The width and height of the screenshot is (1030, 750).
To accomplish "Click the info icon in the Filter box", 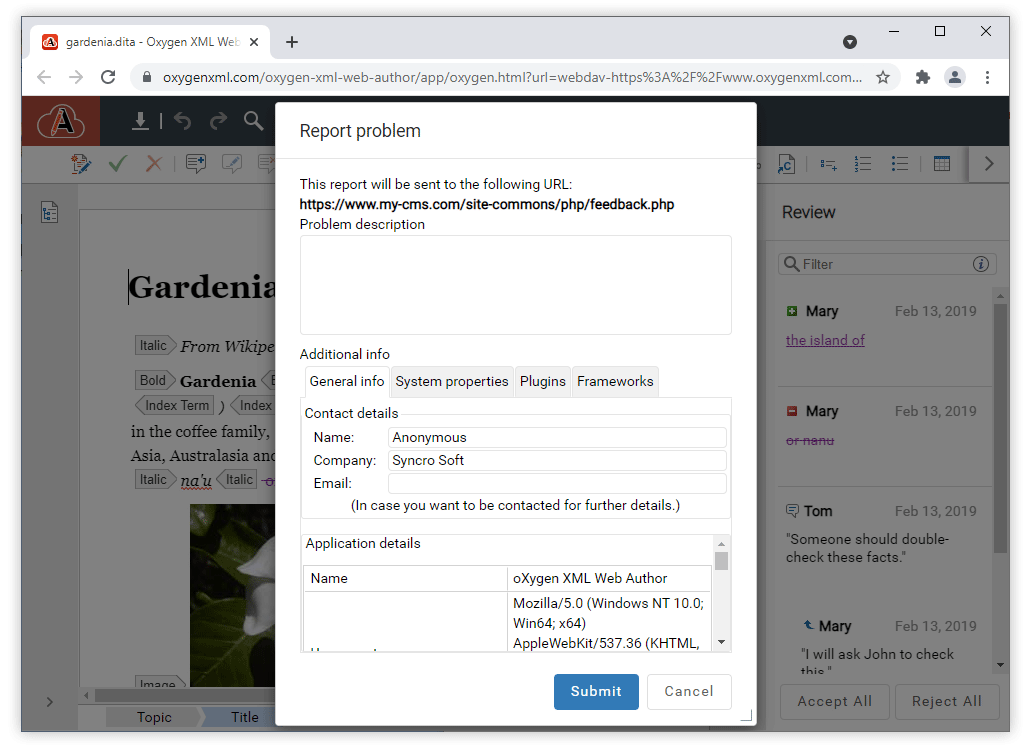I will coord(981,264).
